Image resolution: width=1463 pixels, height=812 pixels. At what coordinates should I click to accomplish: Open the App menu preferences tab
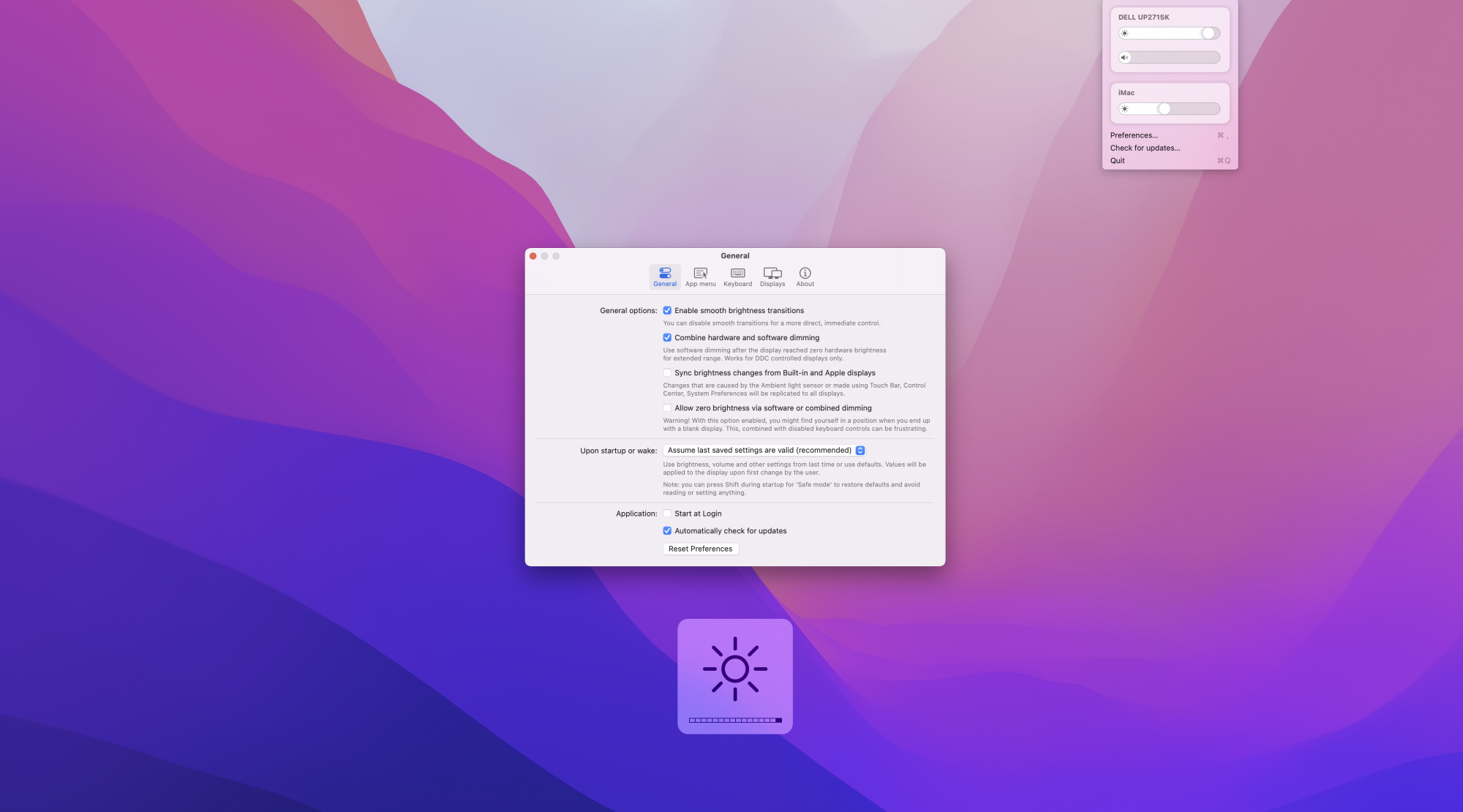click(700, 276)
